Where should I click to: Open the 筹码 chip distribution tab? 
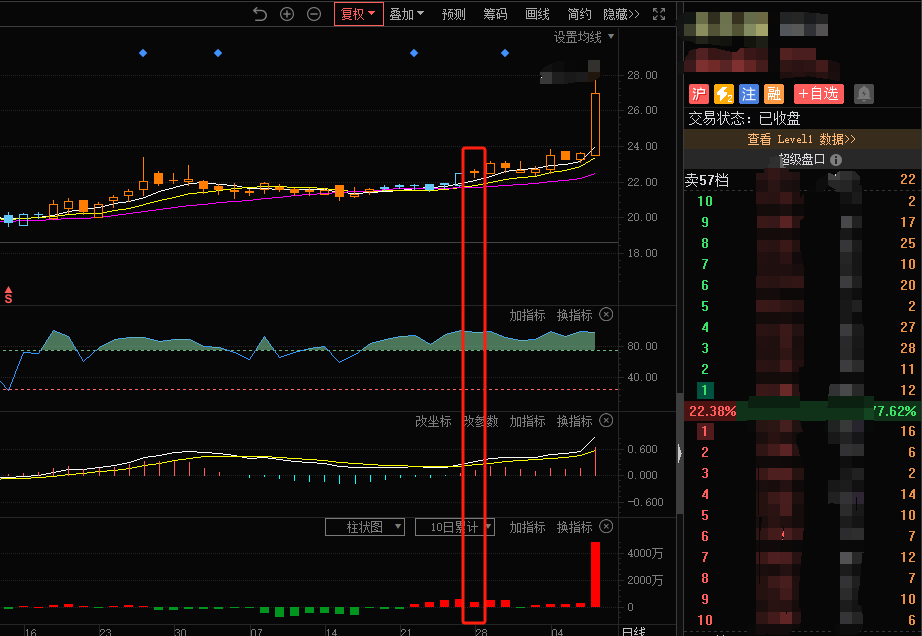pos(495,14)
